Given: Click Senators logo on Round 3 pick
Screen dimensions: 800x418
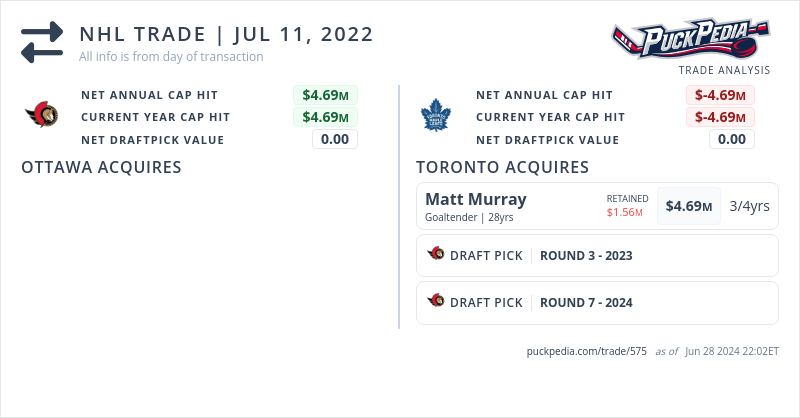Looking at the screenshot, I should click(x=436, y=255).
